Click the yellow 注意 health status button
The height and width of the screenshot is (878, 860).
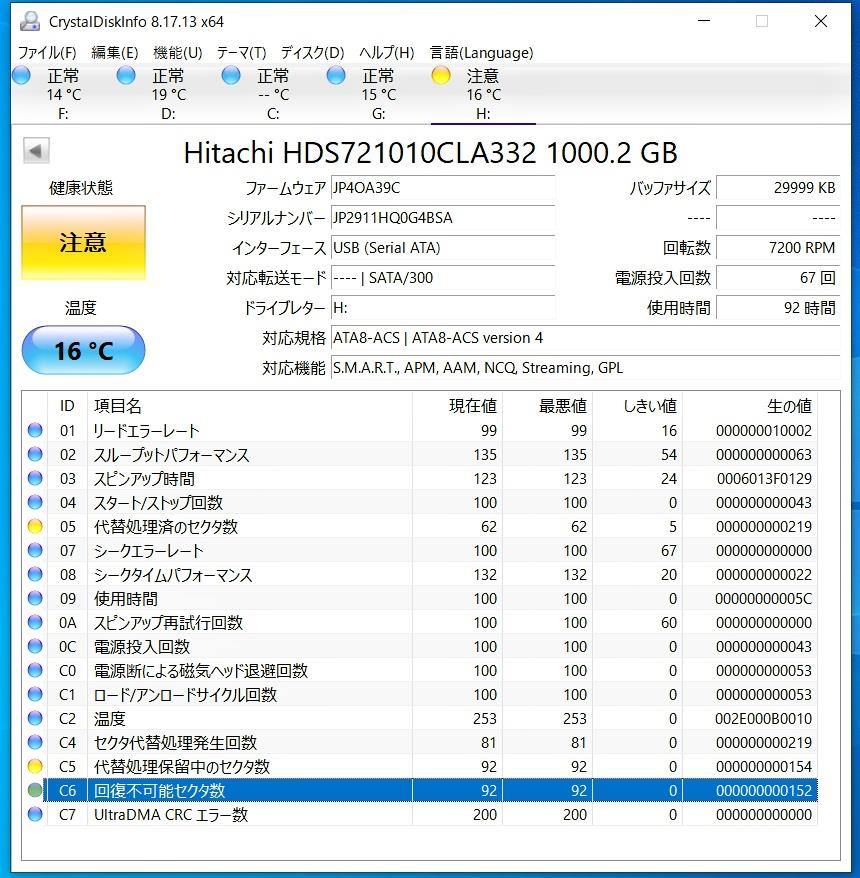pyautogui.click(x=83, y=242)
